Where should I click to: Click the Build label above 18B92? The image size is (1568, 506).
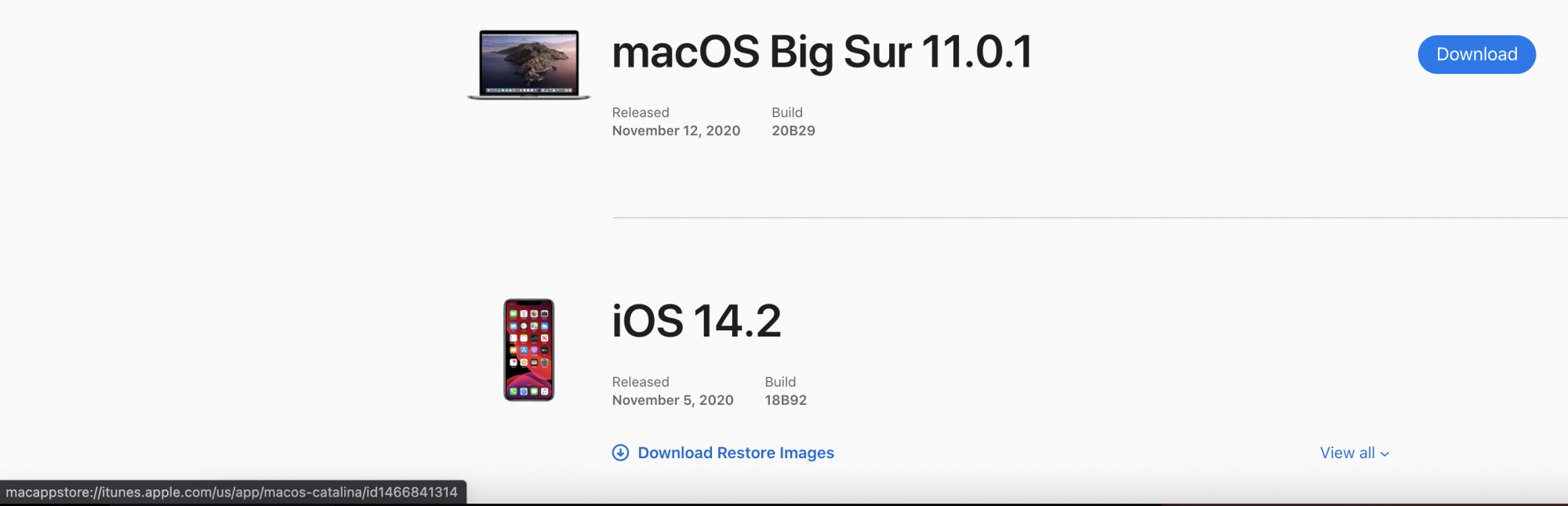(x=780, y=382)
